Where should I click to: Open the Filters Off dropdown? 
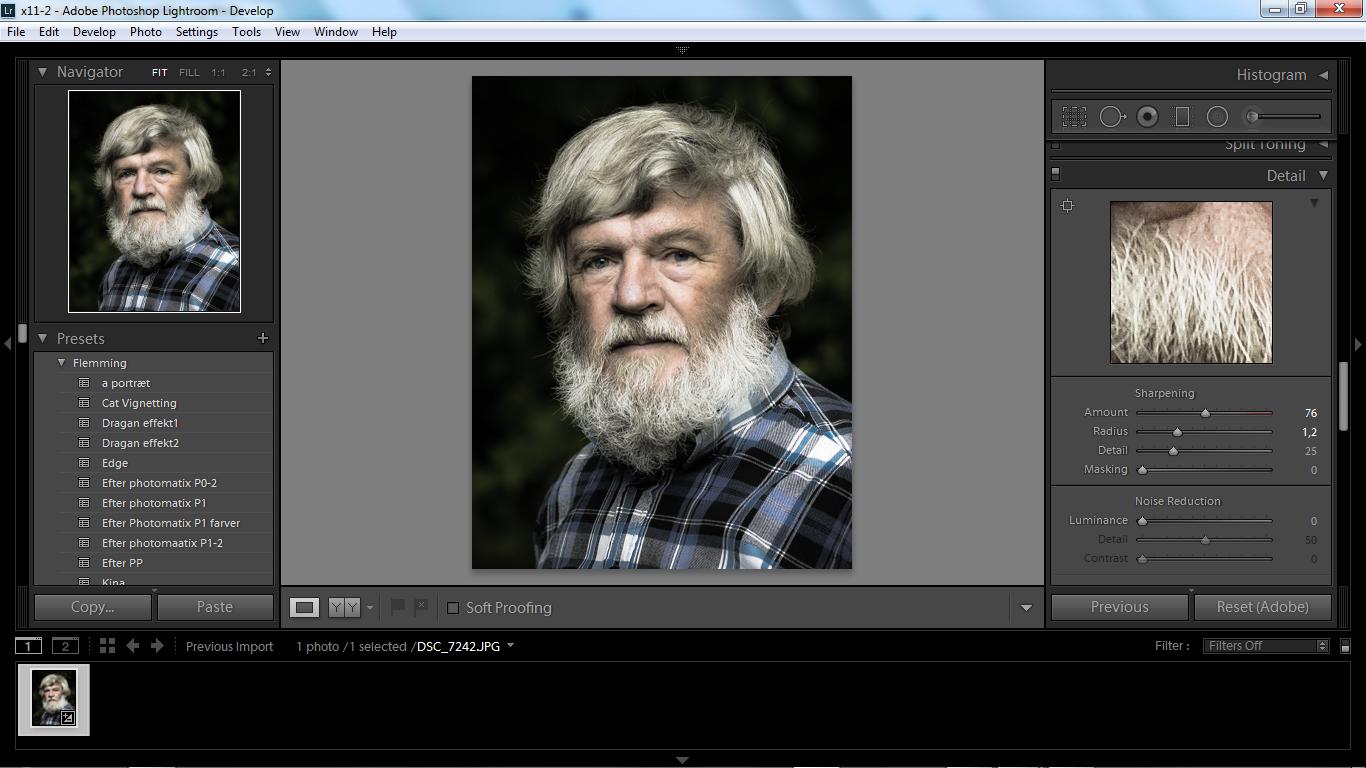(x=1266, y=646)
